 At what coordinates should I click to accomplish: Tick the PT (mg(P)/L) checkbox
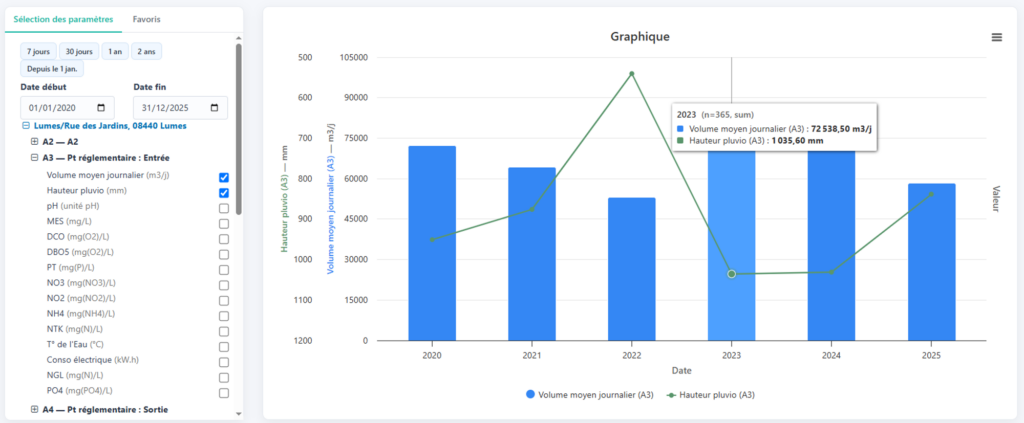coord(224,270)
